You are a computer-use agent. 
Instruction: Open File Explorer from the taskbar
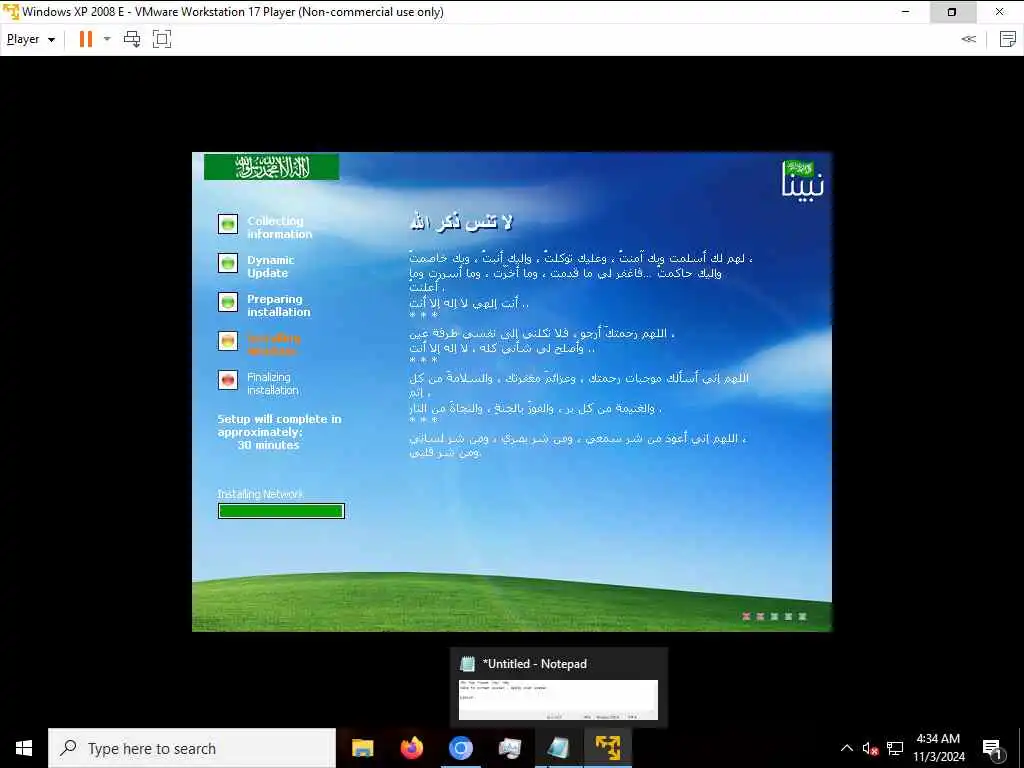click(362, 748)
